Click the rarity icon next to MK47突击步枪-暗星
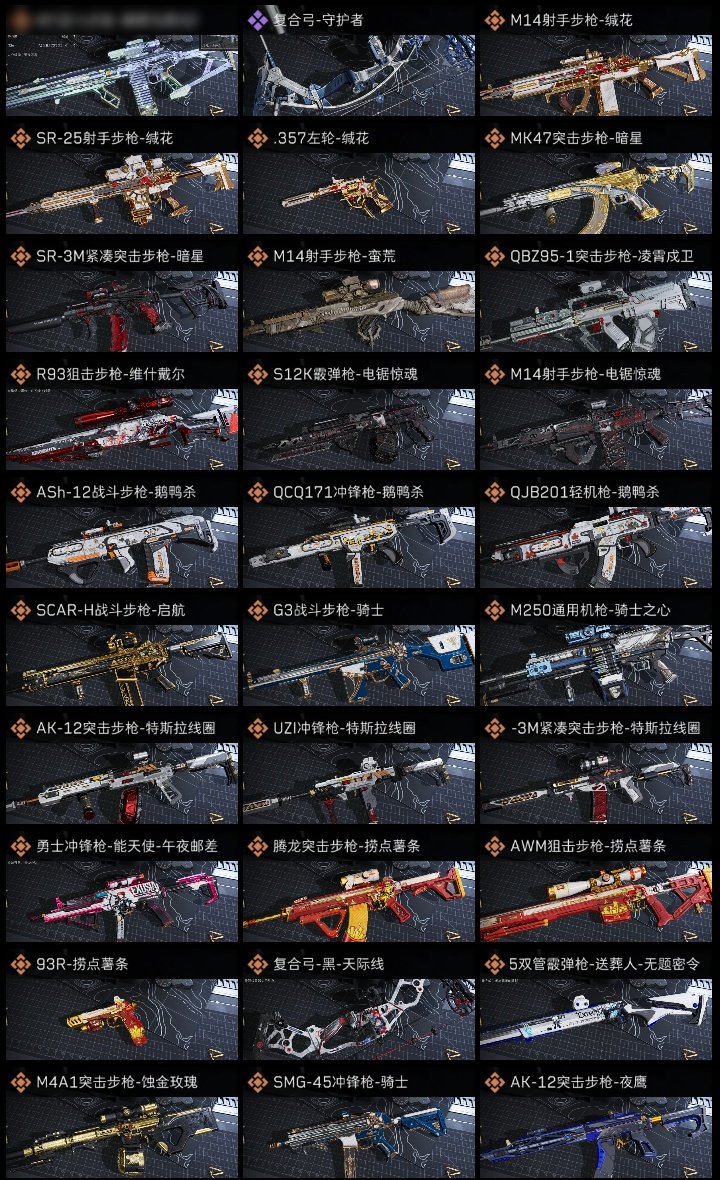Viewport: 720px width, 1180px height. click(x=494, y=138)
